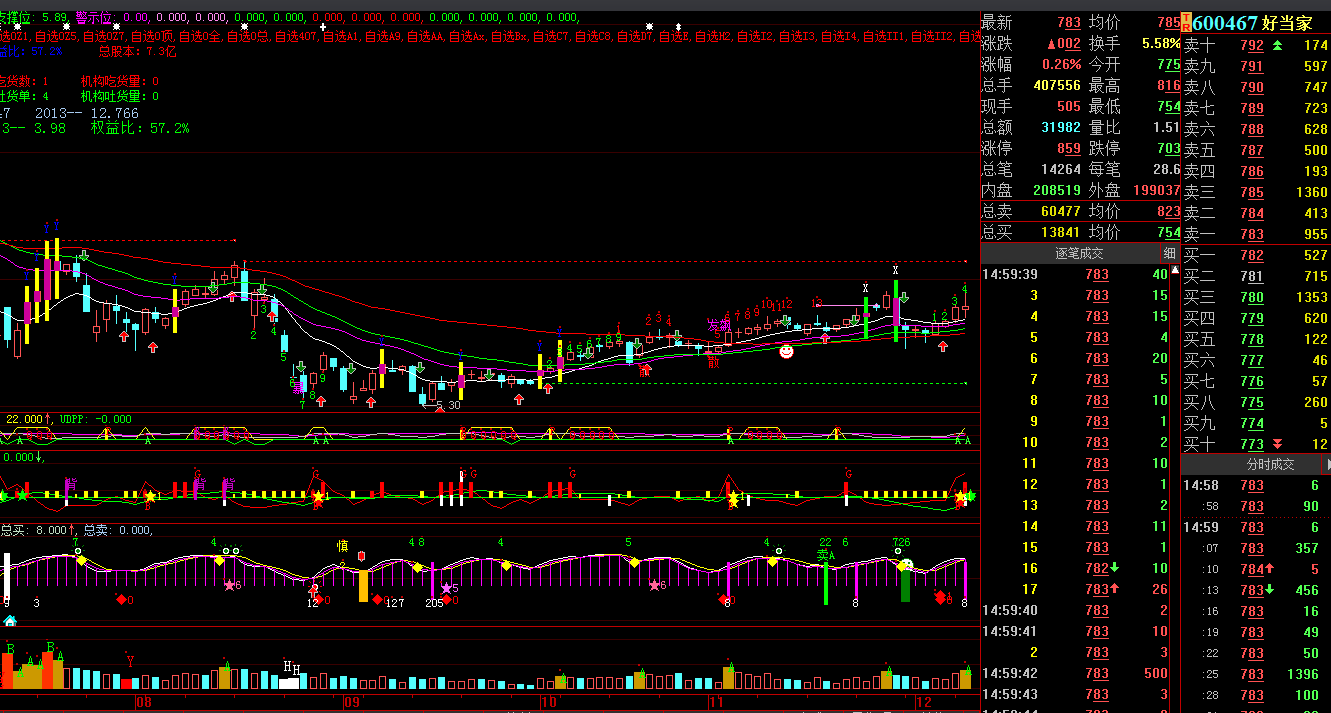Screen dimensions: 1331x713
Task: Click the 总买 value 13841
Action: coord(1060,232)
